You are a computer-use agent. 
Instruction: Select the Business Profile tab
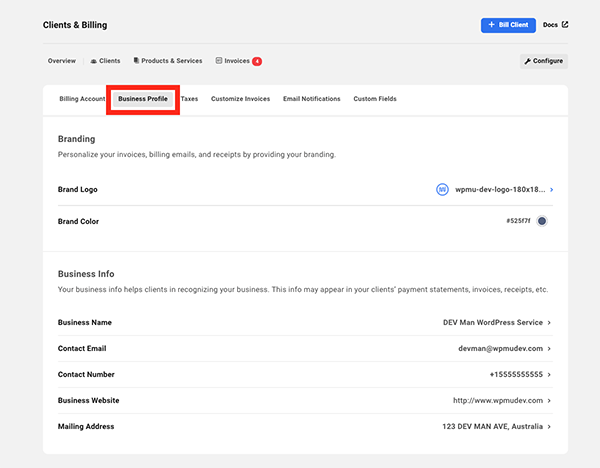pos(143,99)
